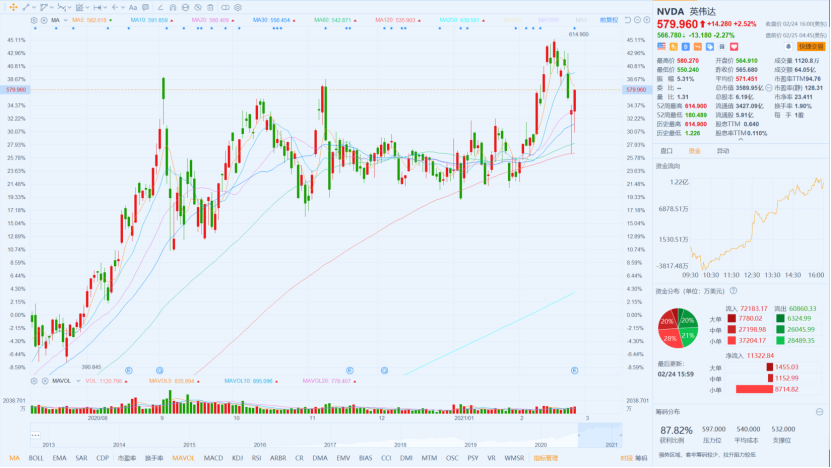The width and height of the screenshot is (831, 468).
Task: Toggle the eye hide-drawings icon
Action: click(x=198, y=7)
